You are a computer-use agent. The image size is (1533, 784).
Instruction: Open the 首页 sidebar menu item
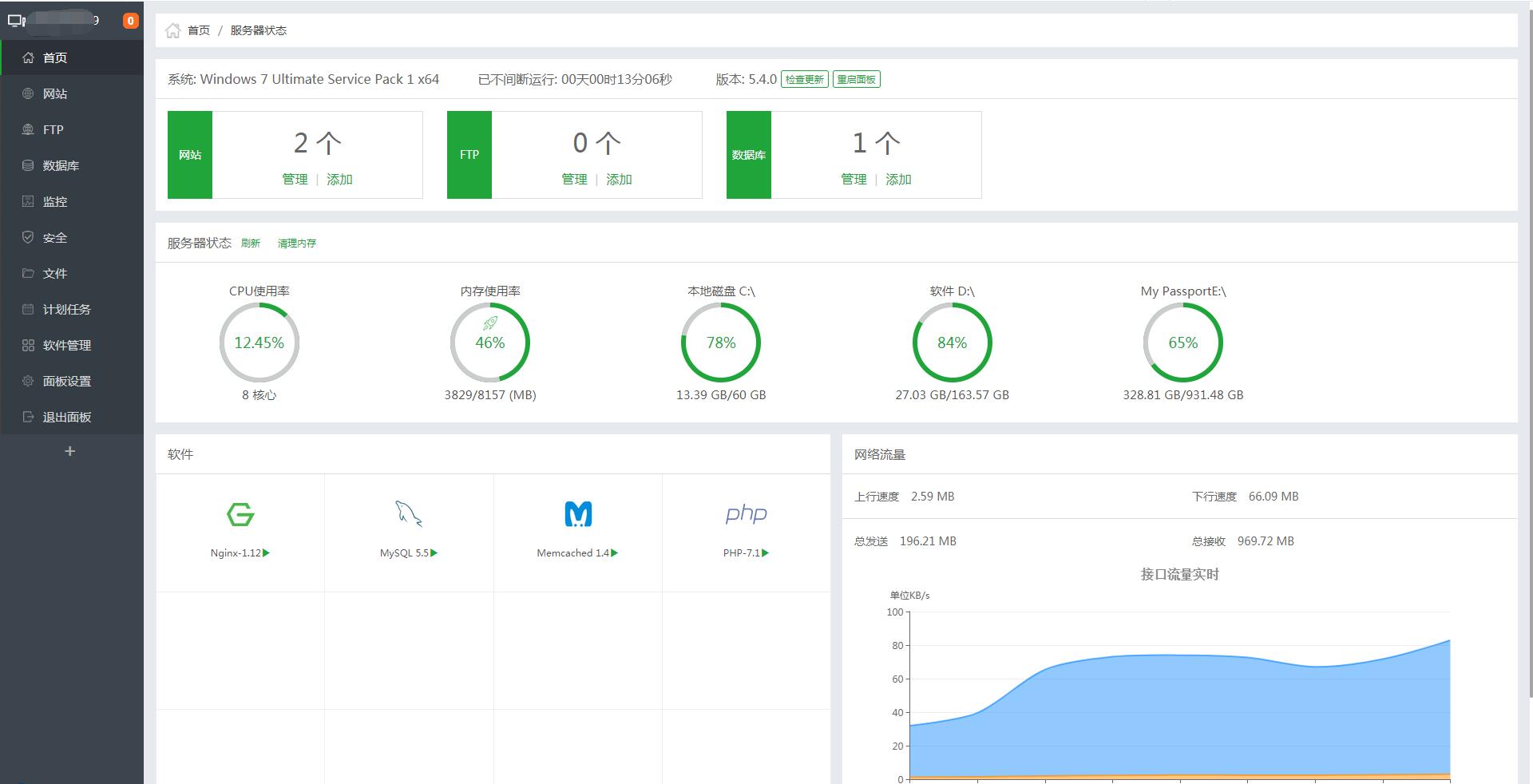72,57
